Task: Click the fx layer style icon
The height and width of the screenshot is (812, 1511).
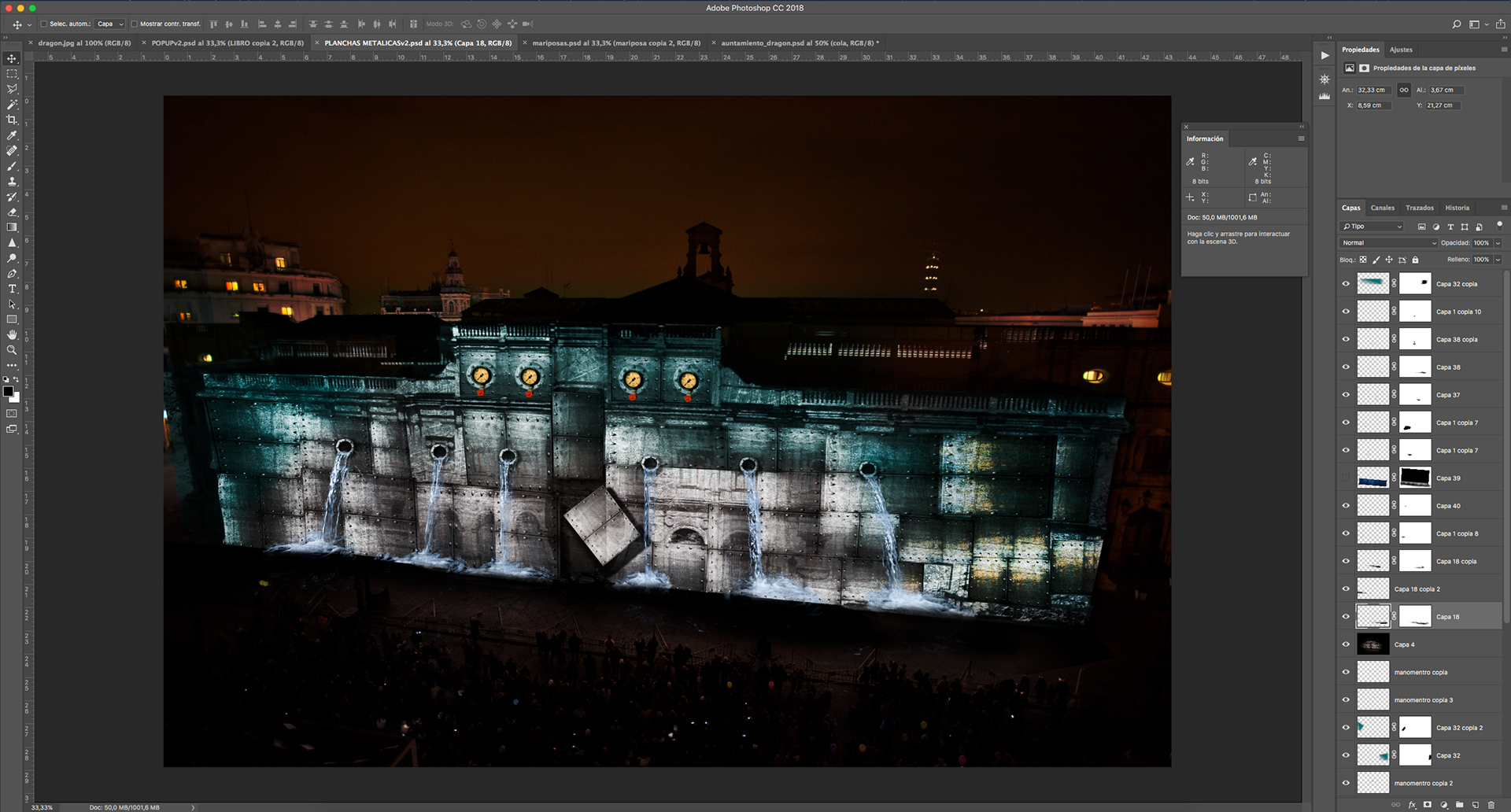Action: click(1412, 805)
